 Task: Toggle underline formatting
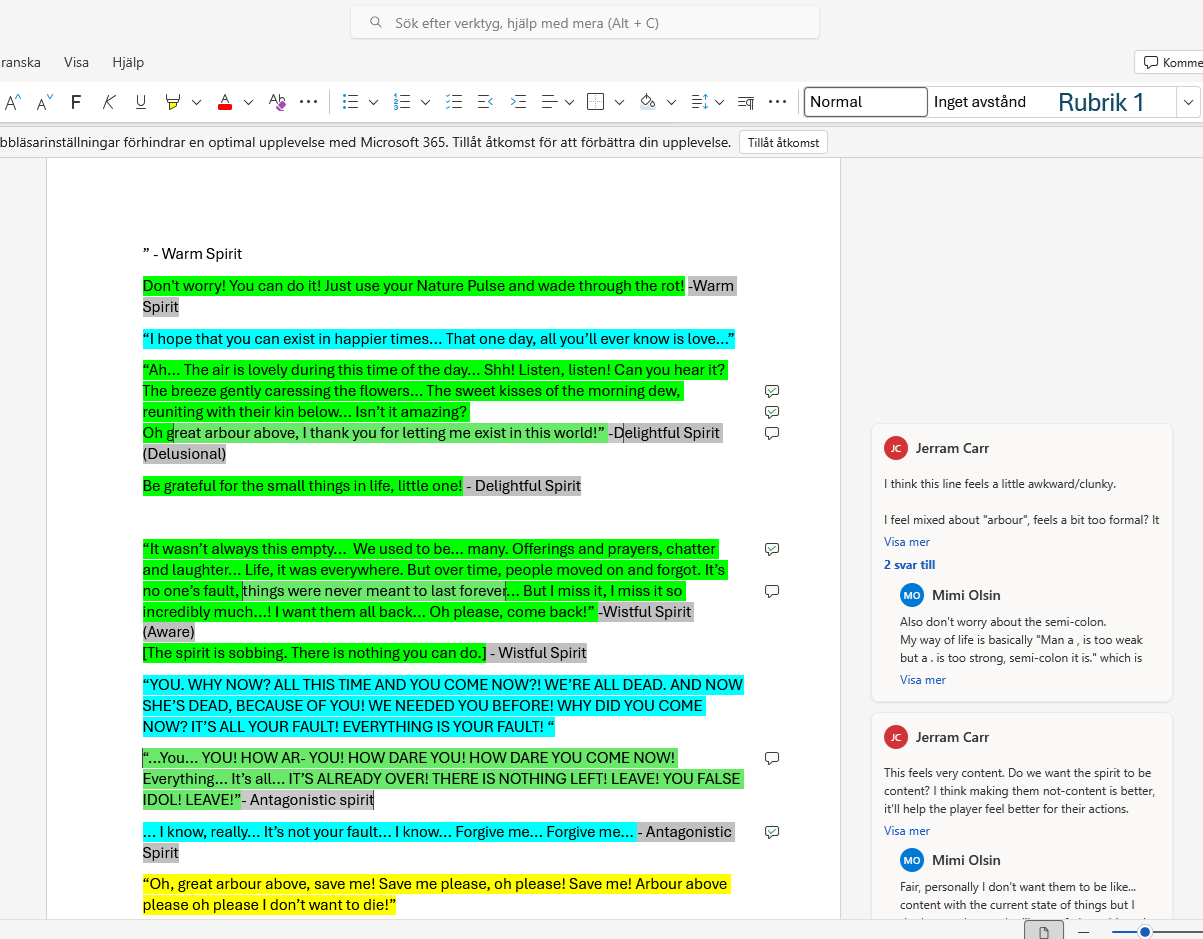click(141, 102)
